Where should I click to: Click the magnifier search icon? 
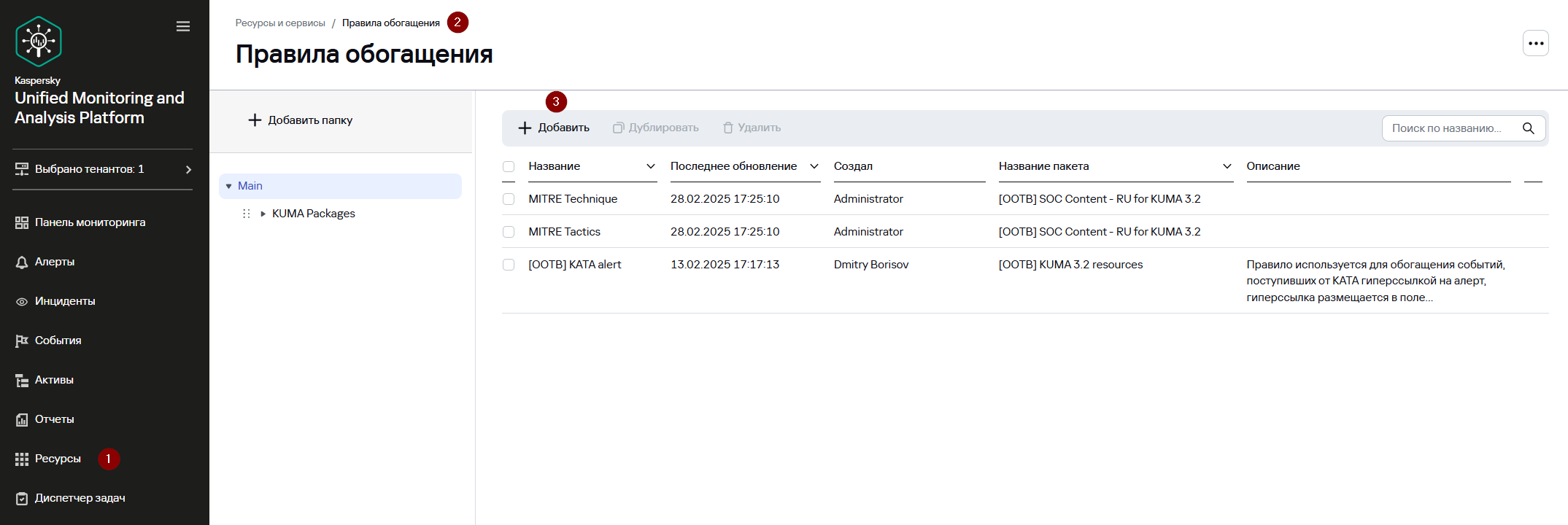point(1529,128)
